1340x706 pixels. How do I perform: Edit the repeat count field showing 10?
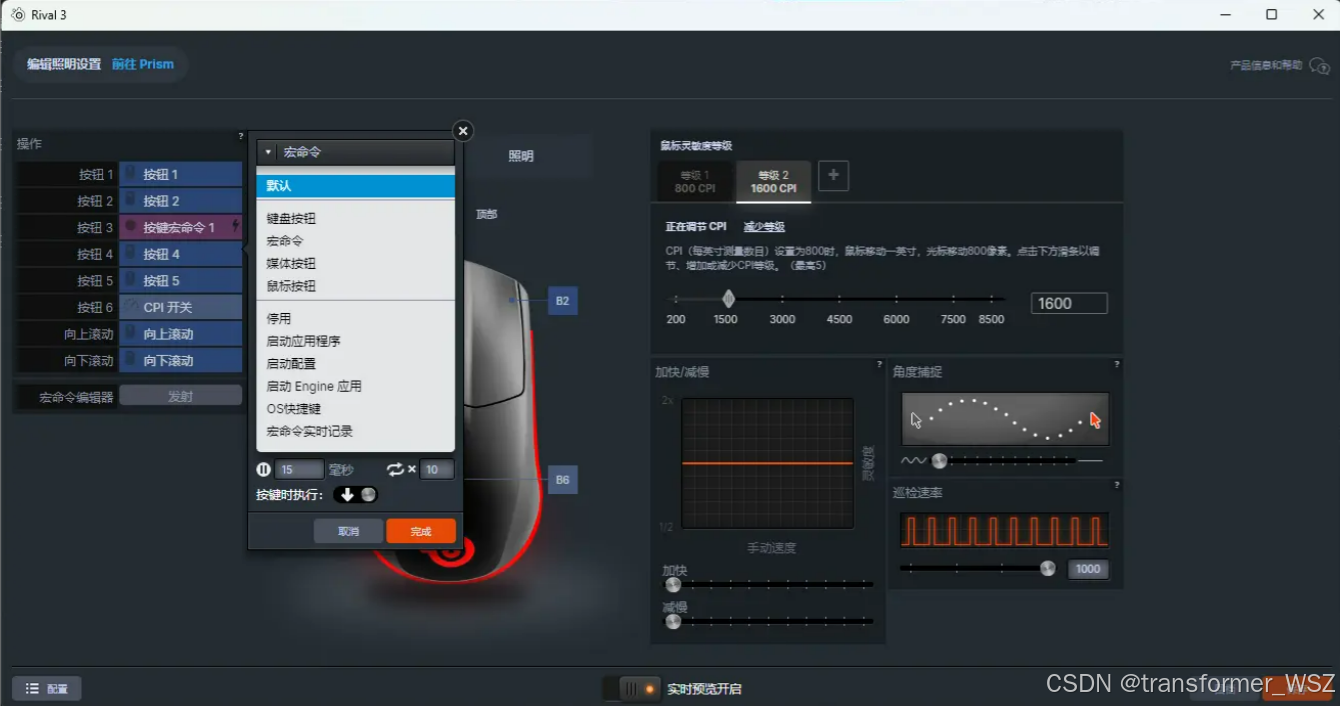coord(437,469)
